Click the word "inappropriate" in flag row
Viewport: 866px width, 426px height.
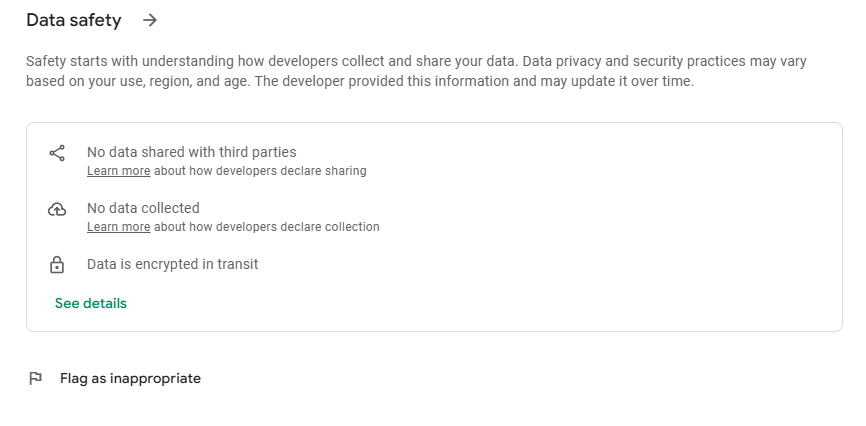[x=155, y=378]
